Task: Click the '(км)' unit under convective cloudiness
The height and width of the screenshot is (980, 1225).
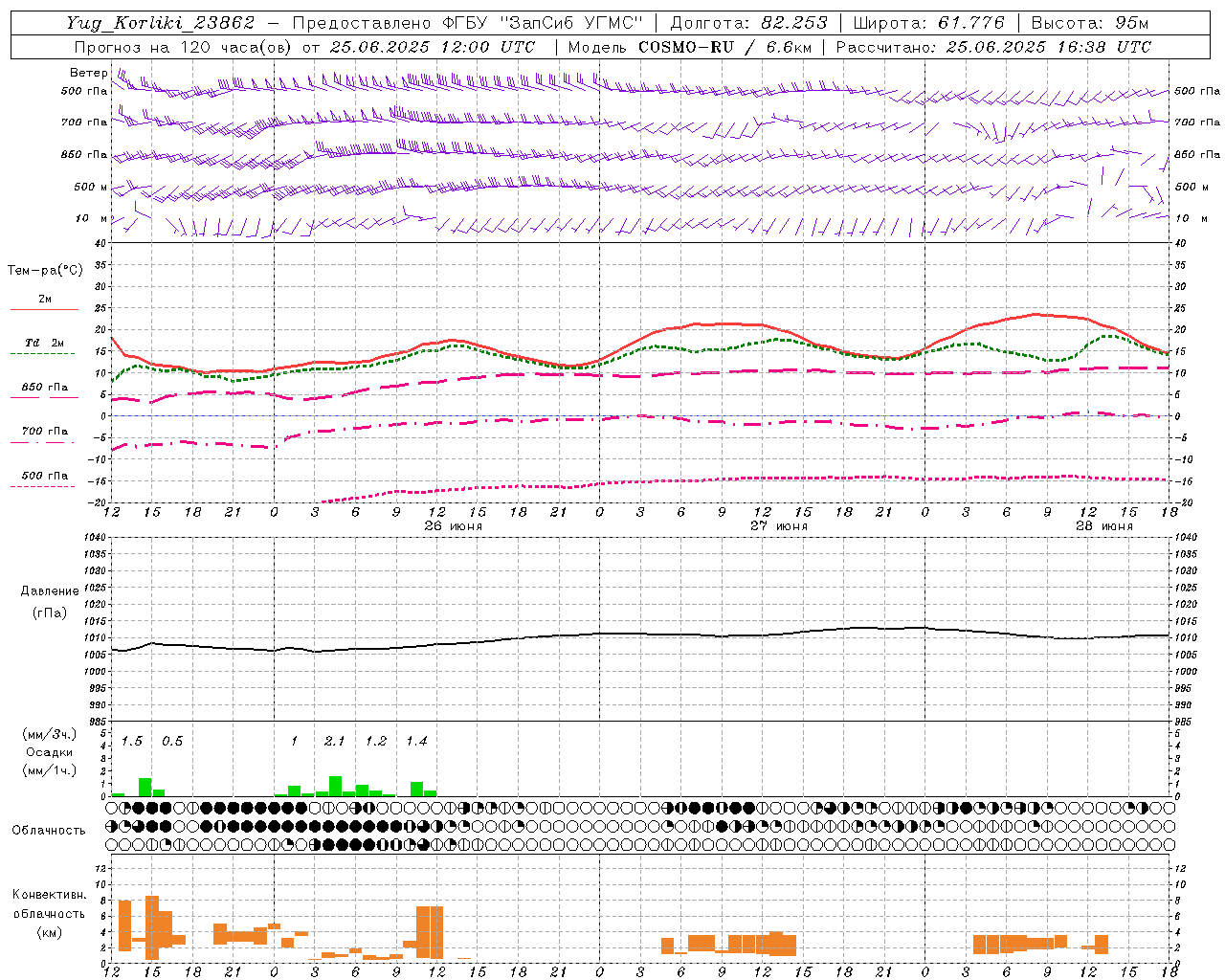Action: (49, 931)
